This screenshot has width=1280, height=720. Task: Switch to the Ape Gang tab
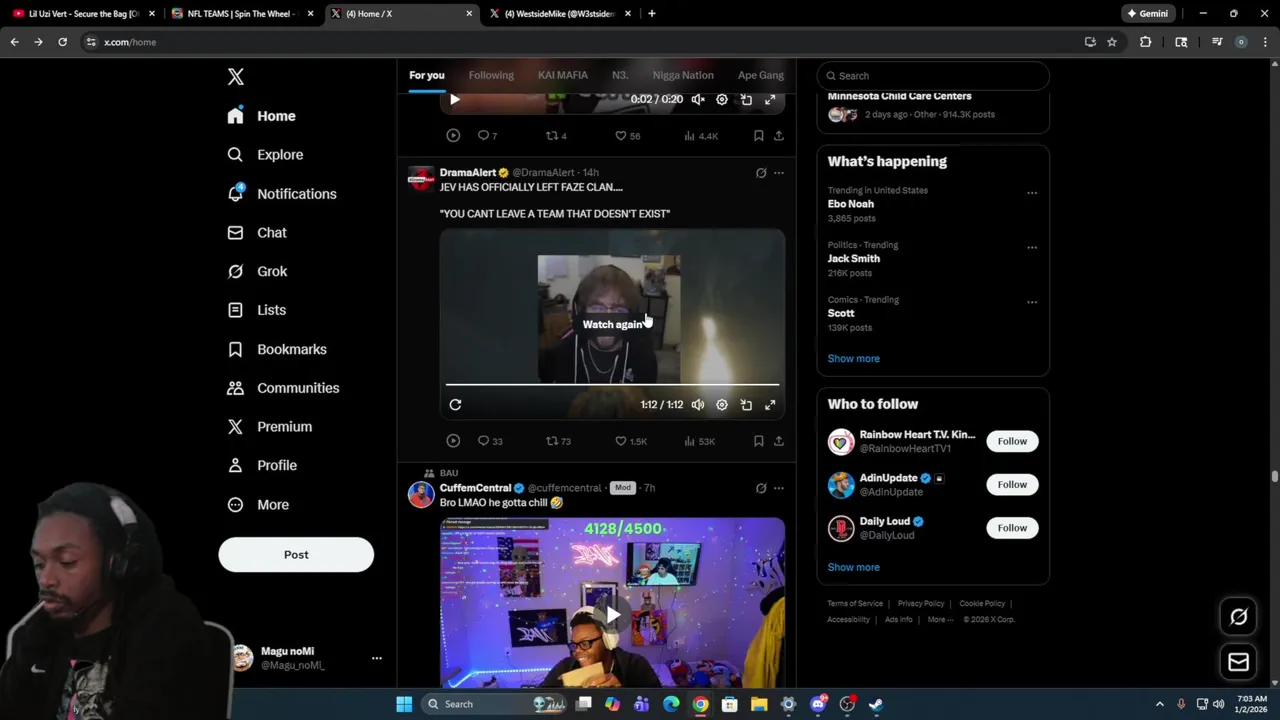click(761, 75)
